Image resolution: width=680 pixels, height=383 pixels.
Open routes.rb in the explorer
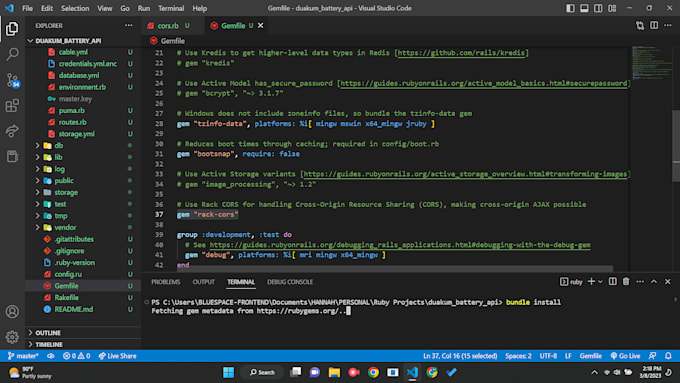point(72,122)
